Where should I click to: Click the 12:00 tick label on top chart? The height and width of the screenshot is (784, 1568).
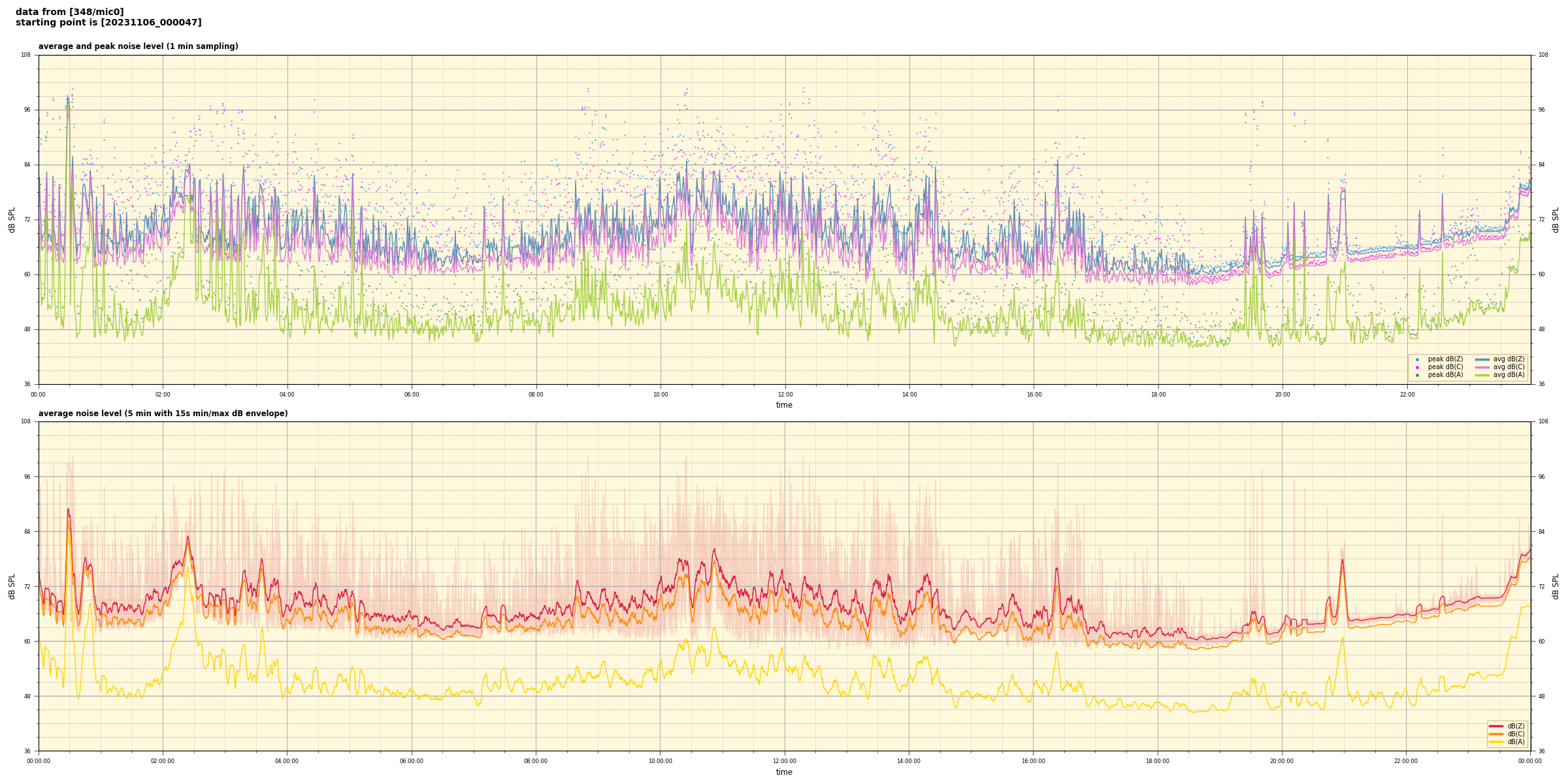(785, 395)
